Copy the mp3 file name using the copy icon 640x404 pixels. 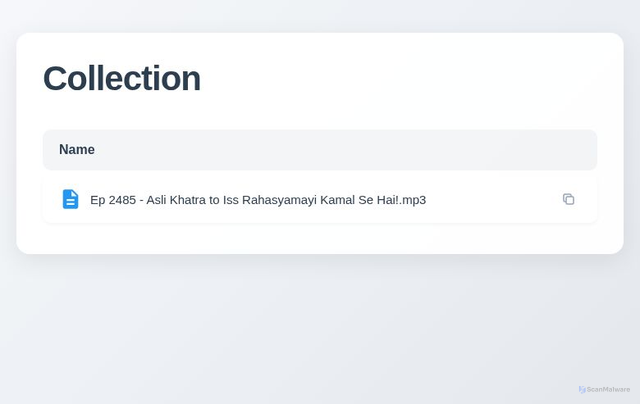pos(568,199)
